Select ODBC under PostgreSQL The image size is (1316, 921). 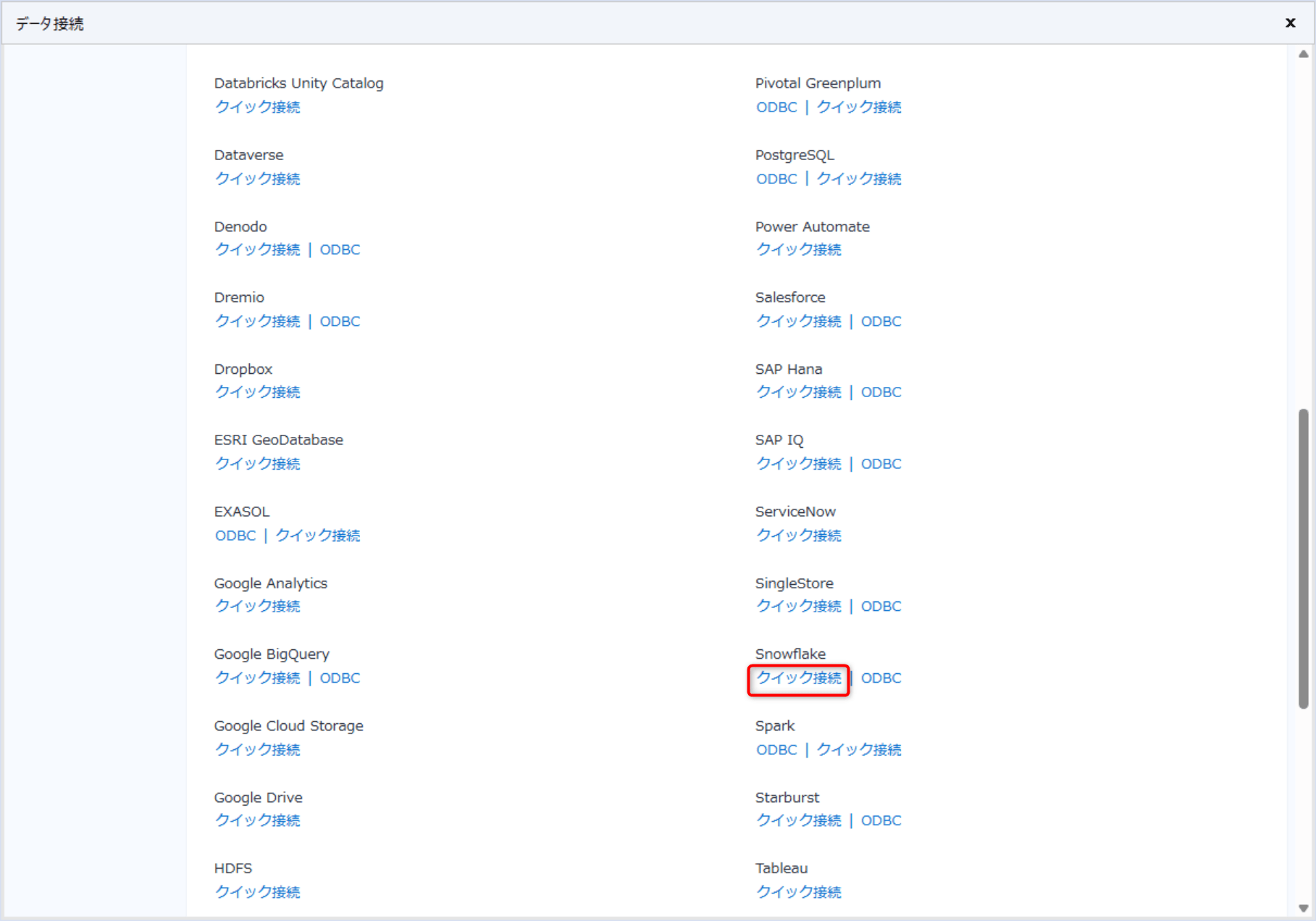[x=776, y=178]
